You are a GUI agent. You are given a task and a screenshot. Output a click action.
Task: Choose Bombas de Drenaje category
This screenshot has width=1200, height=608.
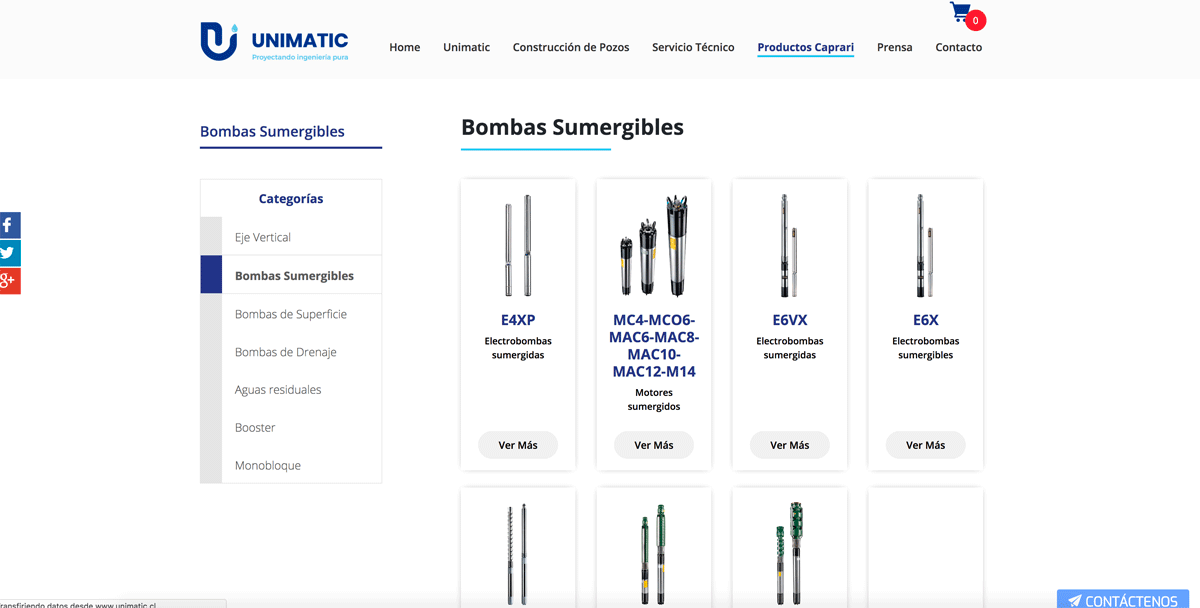click(x=291, y=351)
